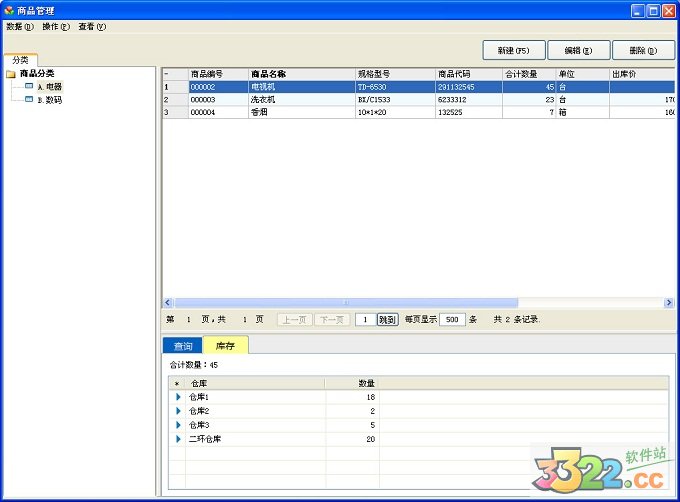Expand the 仓库2 row arrow
The image size is (680, 502).
coord(178,411)
